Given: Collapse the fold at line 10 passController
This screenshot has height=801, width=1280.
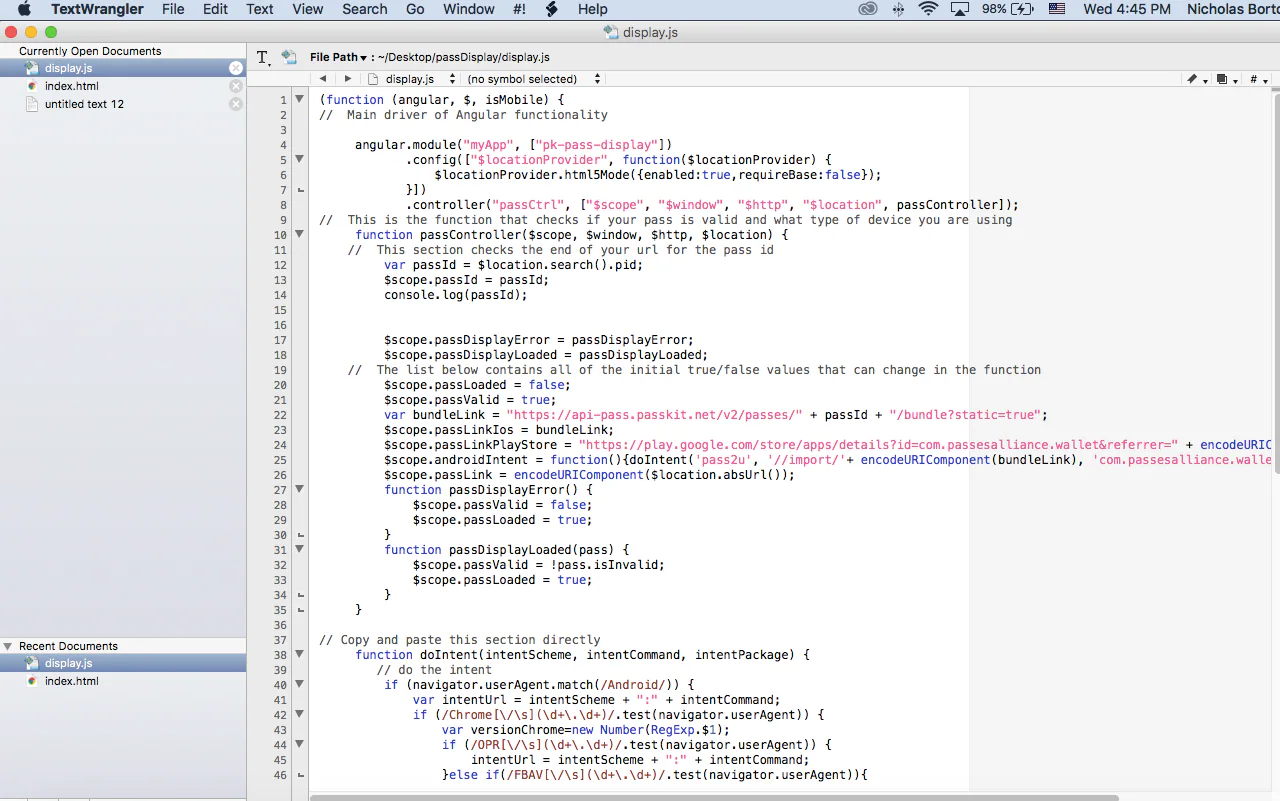Looking at the screenshot, I should coord(298,234).
